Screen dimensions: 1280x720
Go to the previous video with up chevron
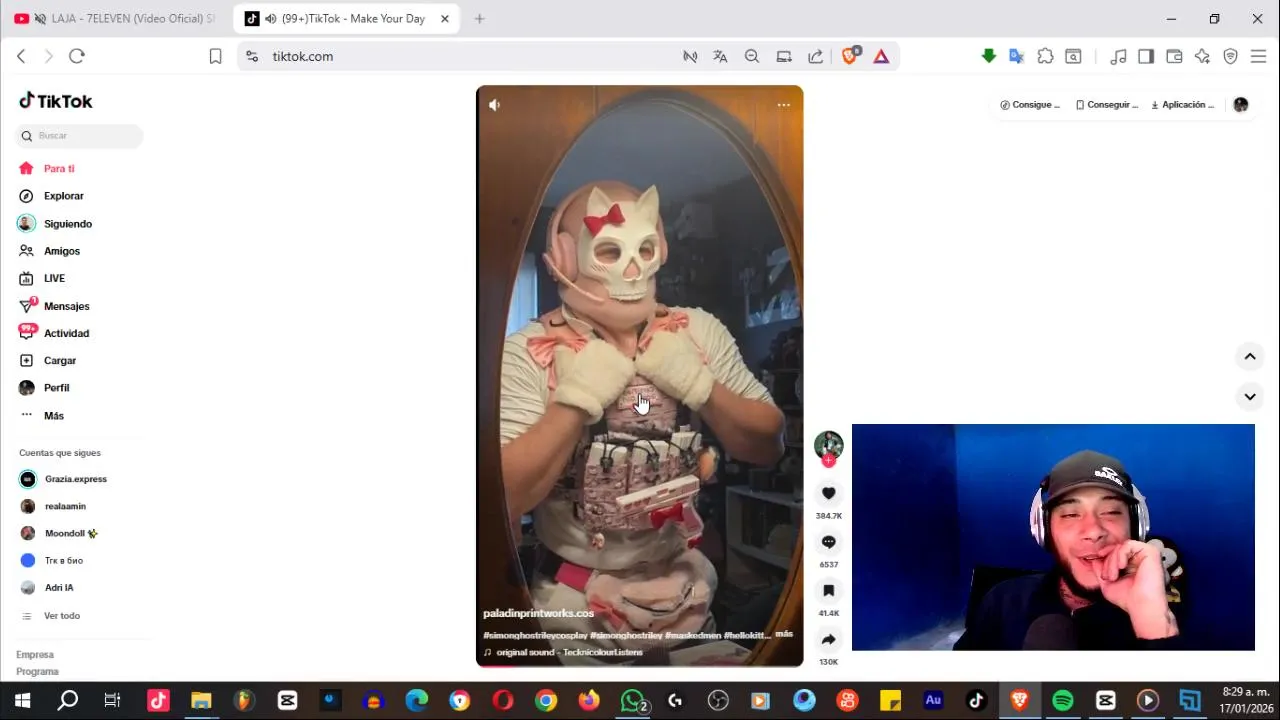[x=1250, y=356]
